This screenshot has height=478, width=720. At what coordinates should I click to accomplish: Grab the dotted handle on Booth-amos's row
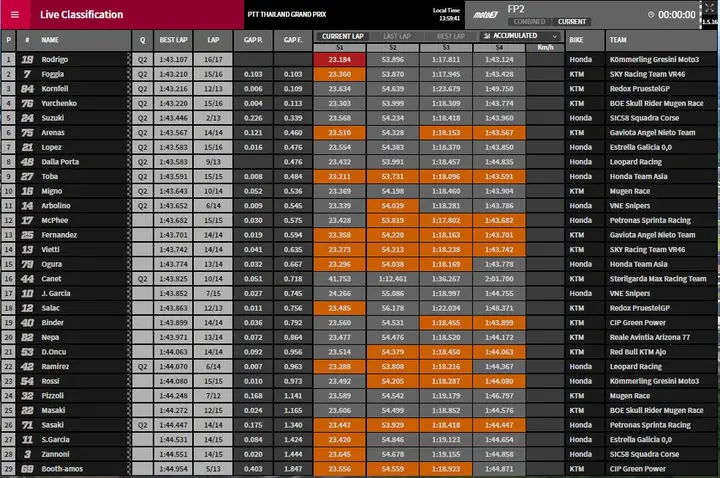tap(129, 469)
